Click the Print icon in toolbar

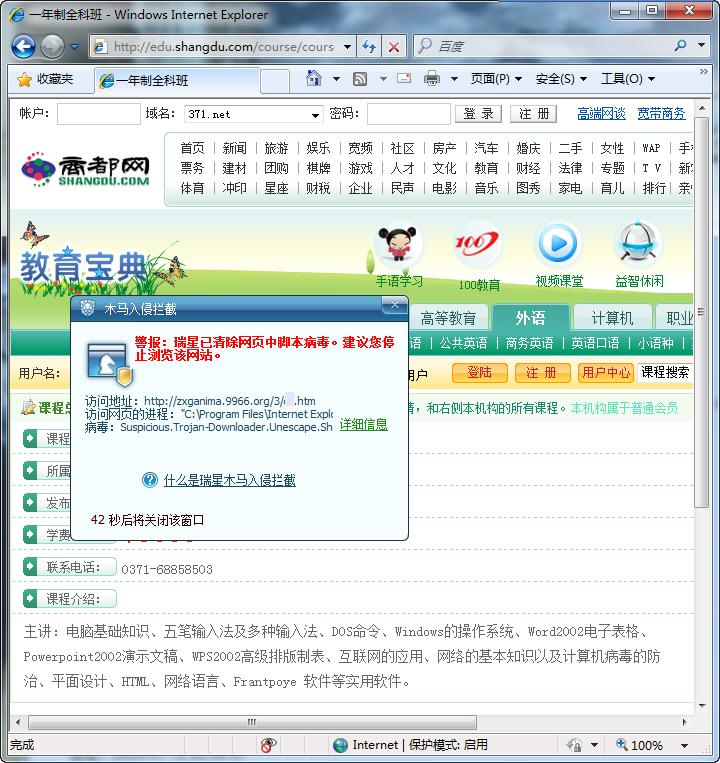point(432,79)
